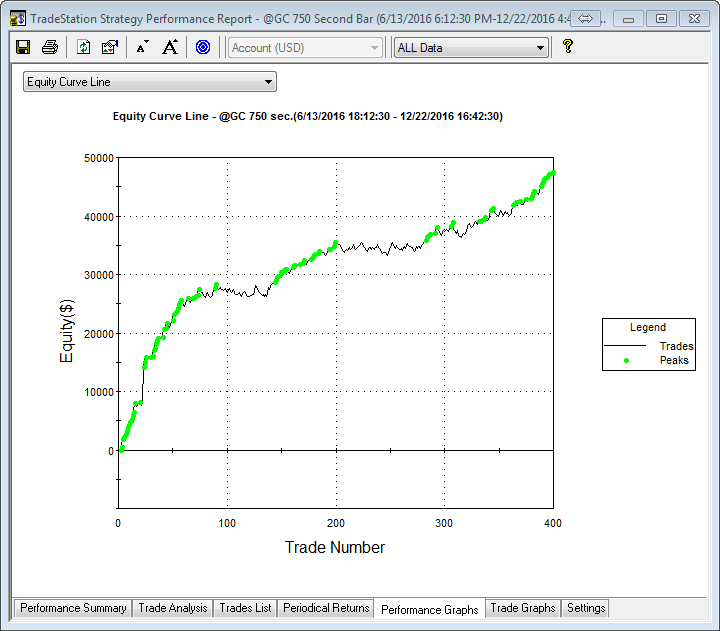Increase font size with large A icon
The image size is (720, 631).
[x=170, y=47]
